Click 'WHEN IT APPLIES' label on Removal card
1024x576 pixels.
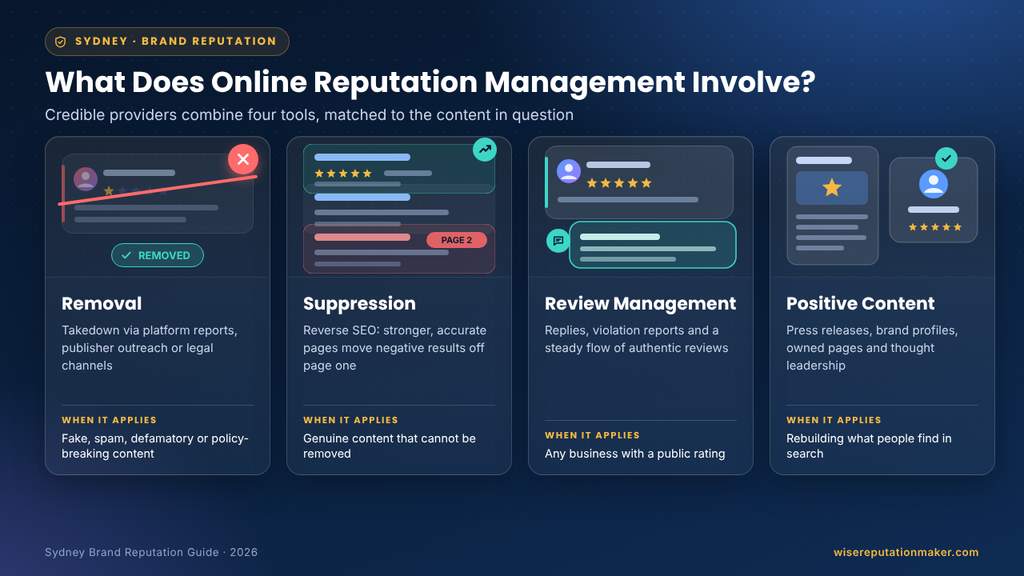tap(109, 420)
